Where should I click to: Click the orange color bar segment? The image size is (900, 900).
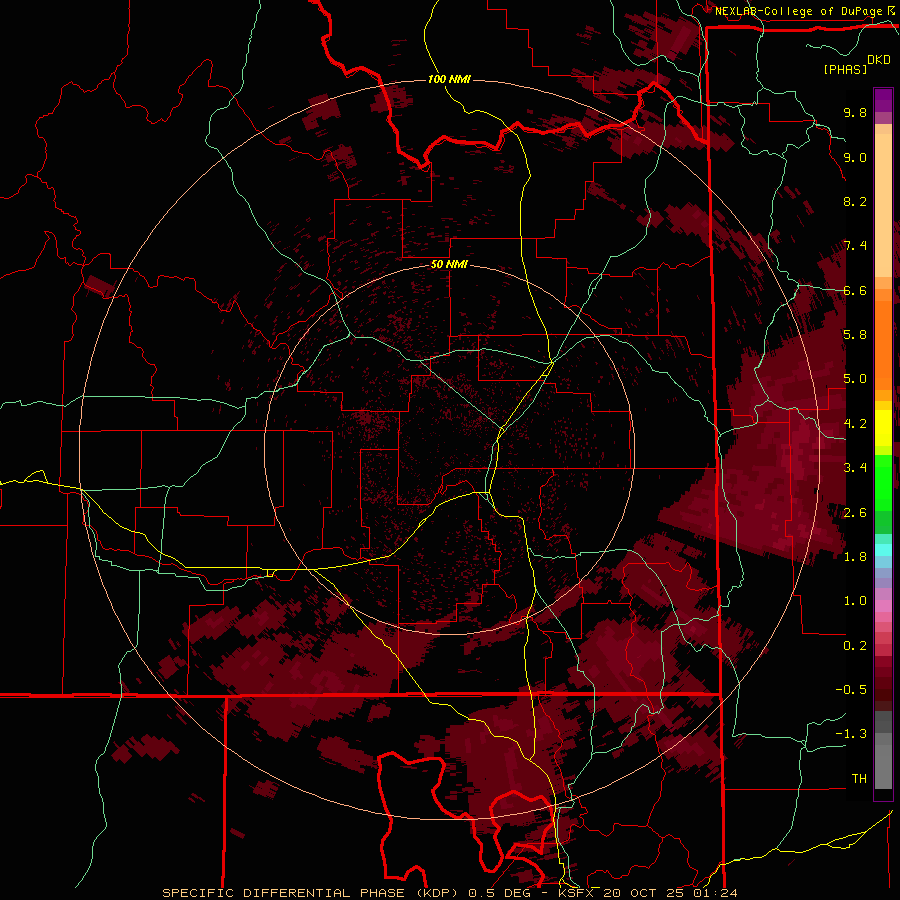click(883, 346)
